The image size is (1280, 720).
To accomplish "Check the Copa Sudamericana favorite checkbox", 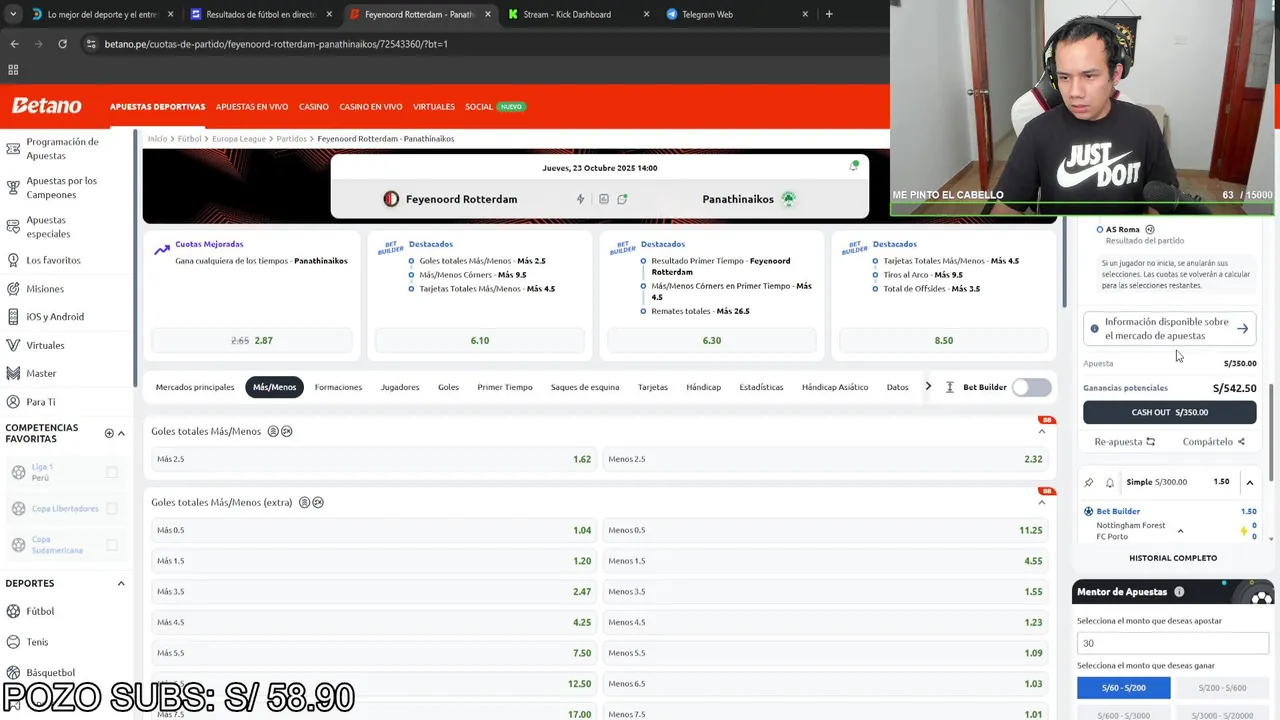I will (112, 545).
